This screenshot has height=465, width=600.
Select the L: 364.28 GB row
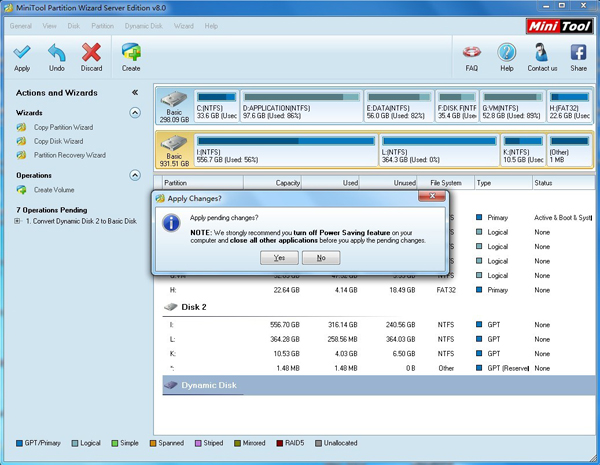(x=379, y=339)
